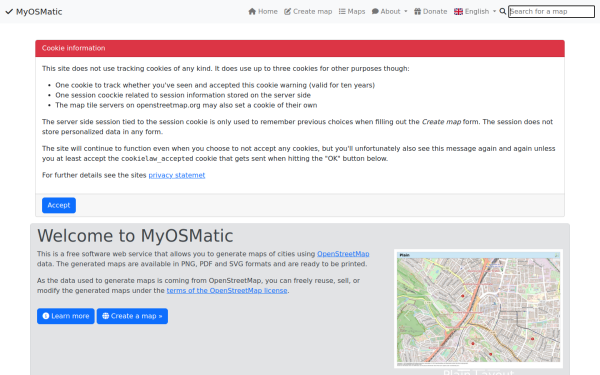Click the Welcome to MyOSMatic heading
This screenshot has width=600, height=375.
coord(135,236)
